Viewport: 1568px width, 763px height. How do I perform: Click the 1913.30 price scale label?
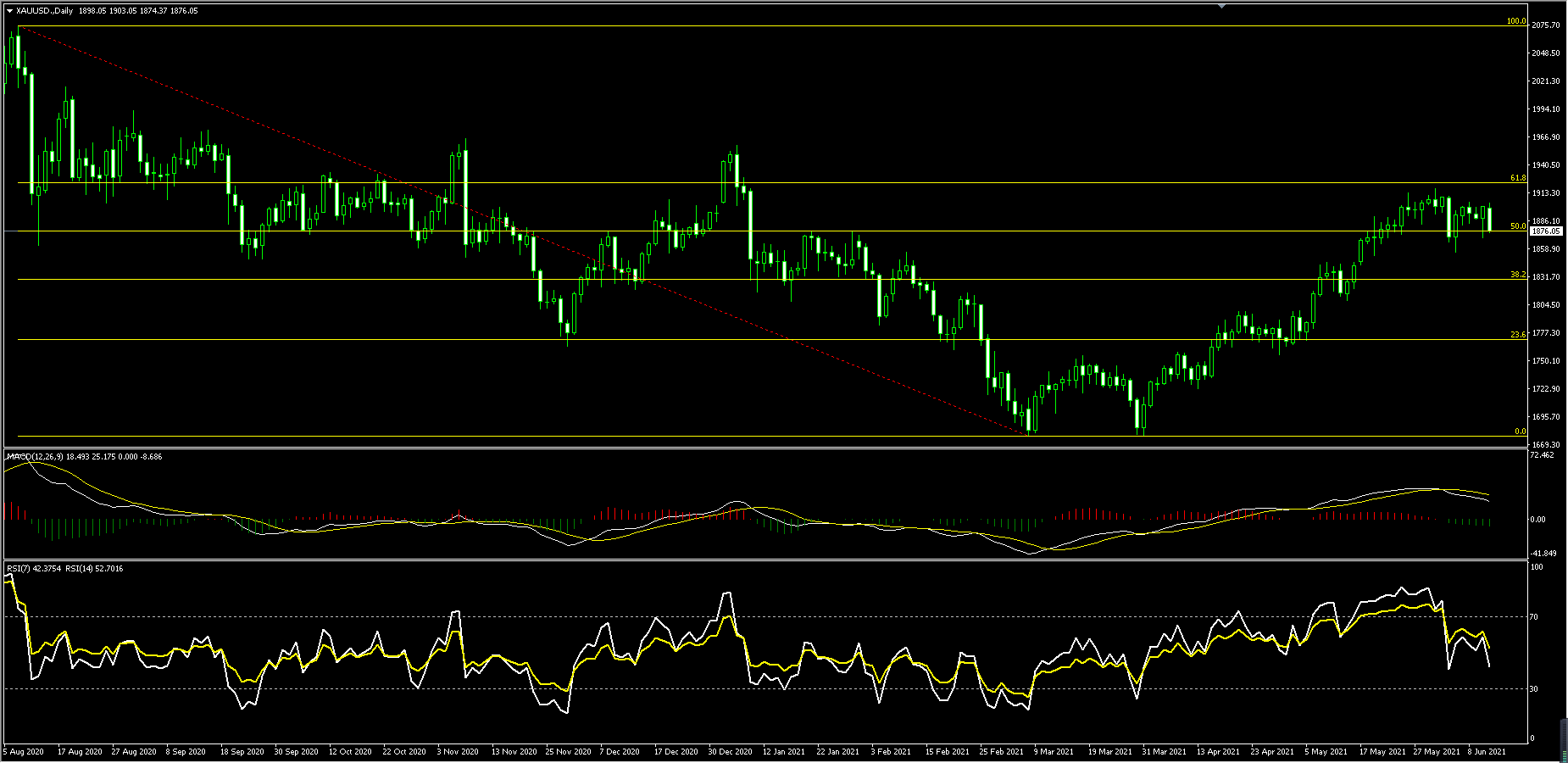pos(1547,193)
